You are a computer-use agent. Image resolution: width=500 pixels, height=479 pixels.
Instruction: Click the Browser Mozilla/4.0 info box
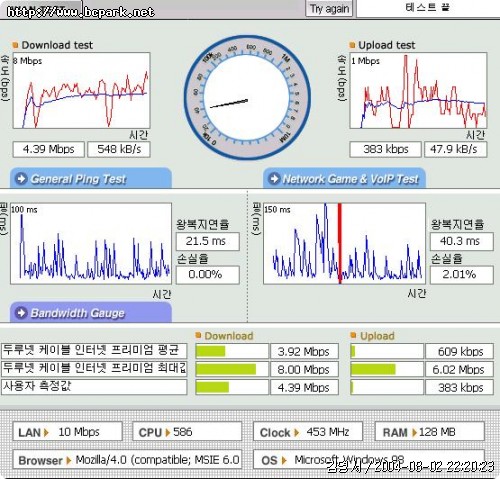coord(127,460)
